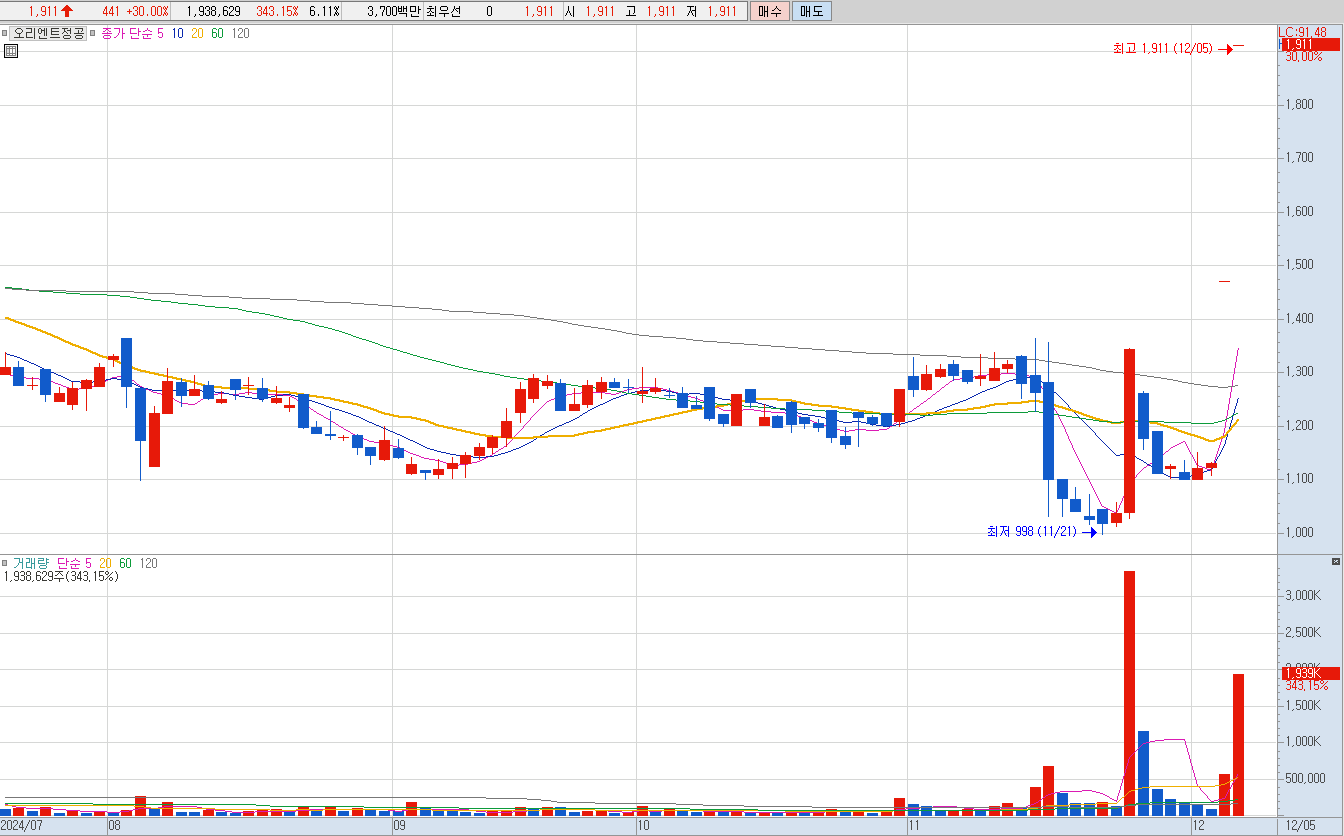
Task: Close the volume panel with its X icon
Action: click(x=1336, y=562)
